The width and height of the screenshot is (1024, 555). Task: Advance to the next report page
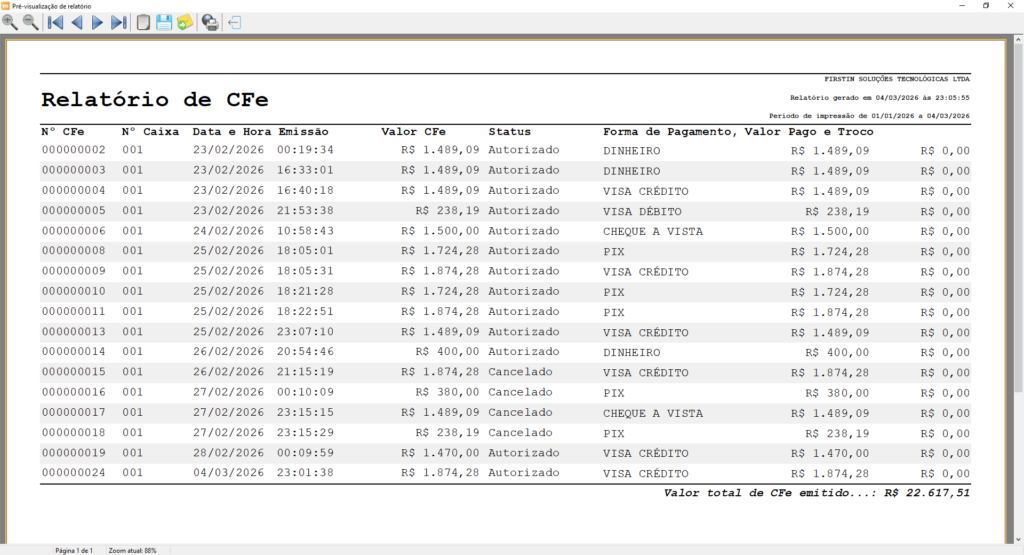coord(97,23)
